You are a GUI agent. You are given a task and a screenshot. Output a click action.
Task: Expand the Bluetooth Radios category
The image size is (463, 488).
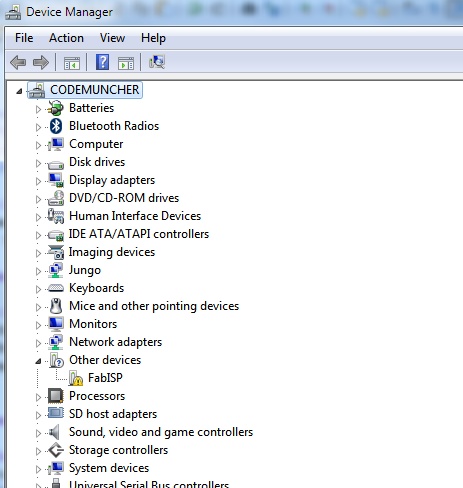pos(38,127)
